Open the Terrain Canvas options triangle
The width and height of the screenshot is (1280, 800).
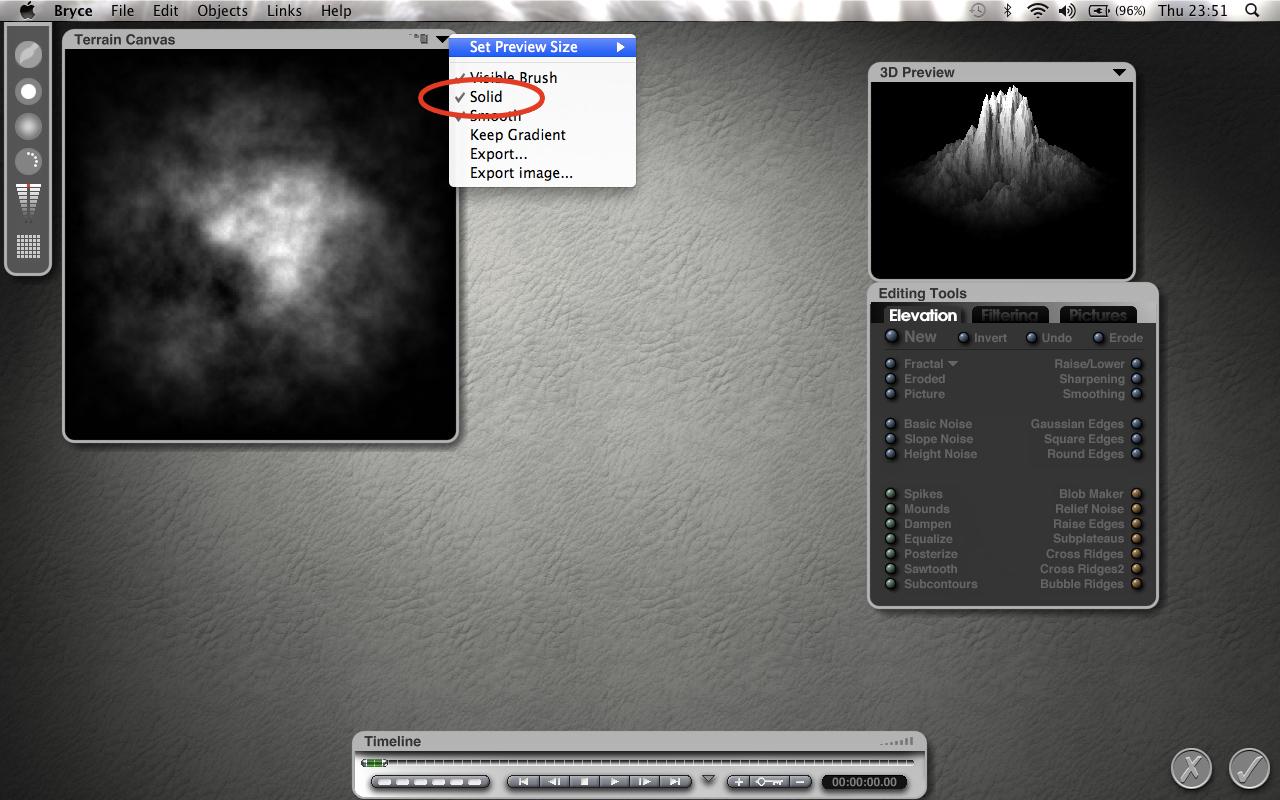pyautogui.click(x=442, y=39)
